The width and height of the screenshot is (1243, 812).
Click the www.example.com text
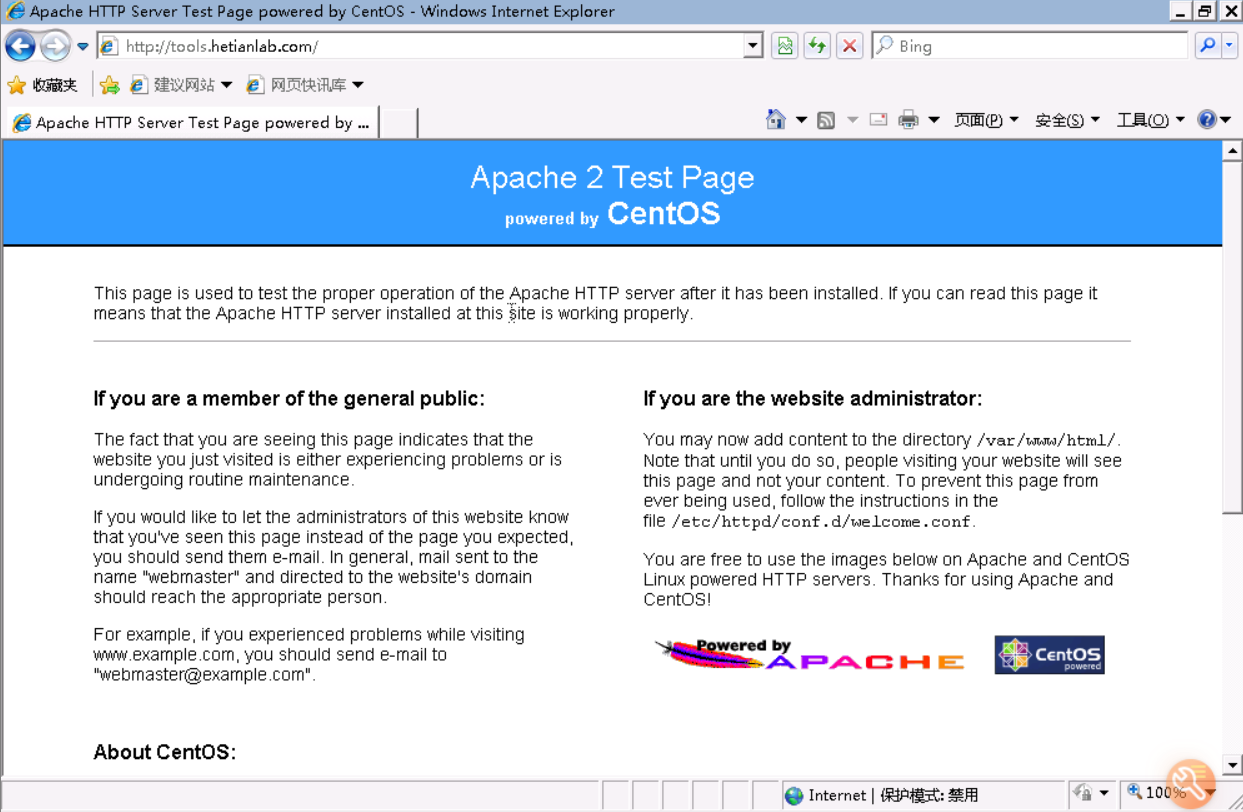(164, 655)
